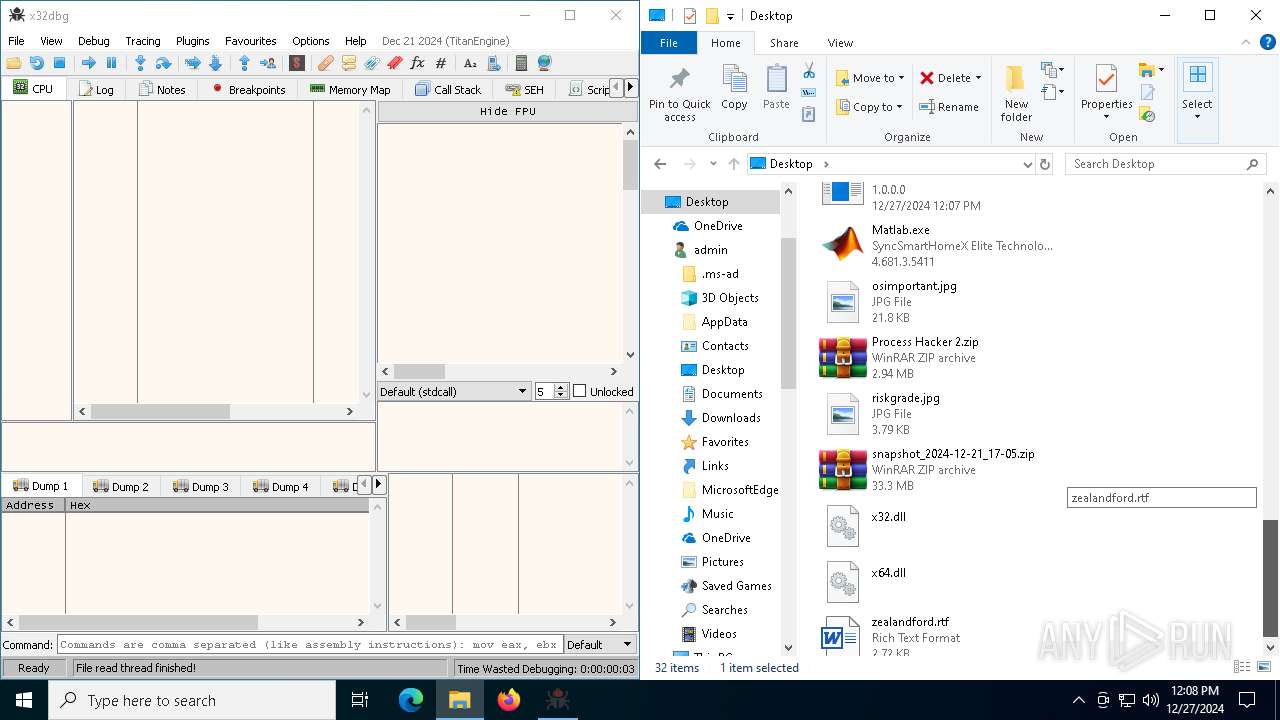
Task: Click the Step over icon
Action: (x=163, y=63)
